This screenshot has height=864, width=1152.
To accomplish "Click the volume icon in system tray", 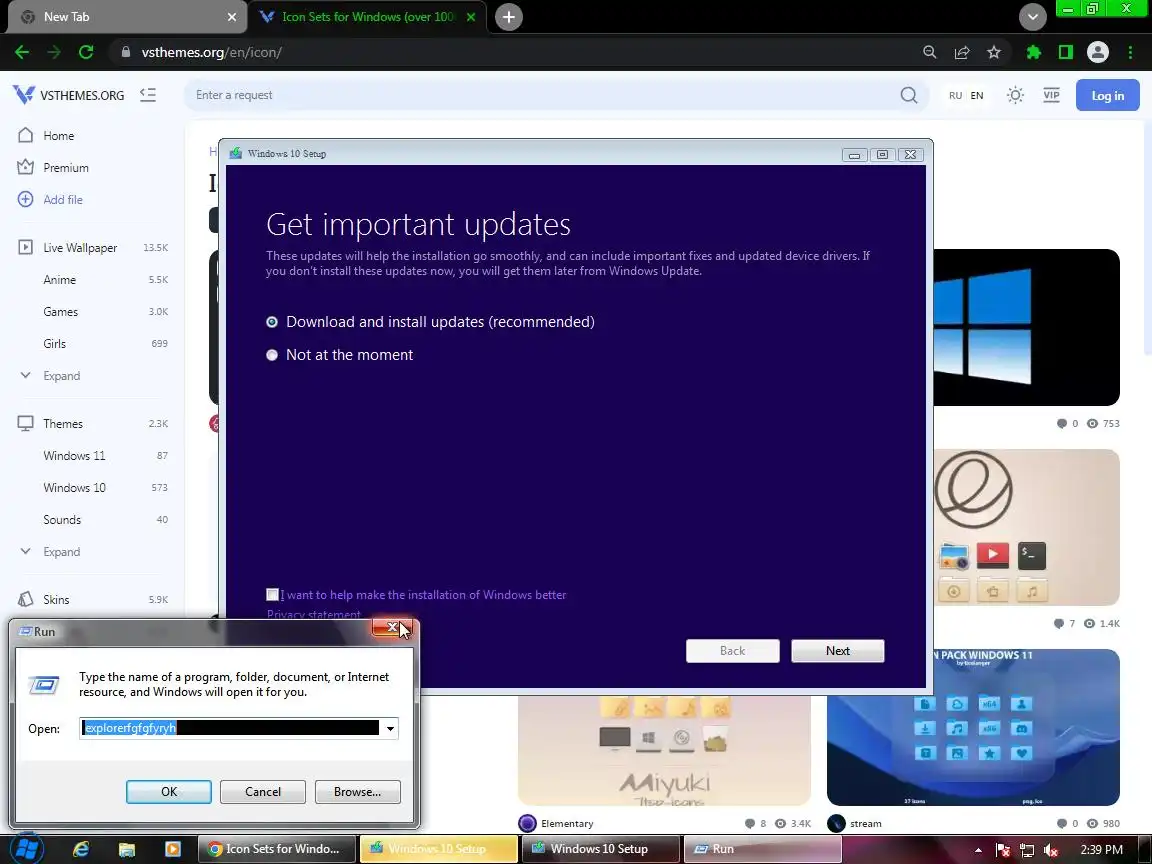I will (x=1051, y=849).
